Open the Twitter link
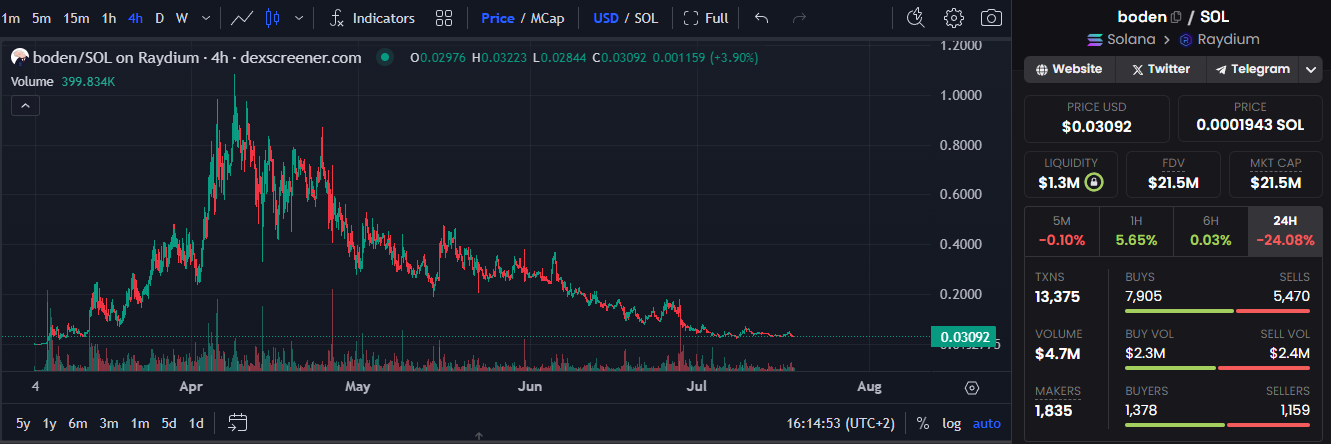The image size is (1331, 444). [x=1161, y=70]
